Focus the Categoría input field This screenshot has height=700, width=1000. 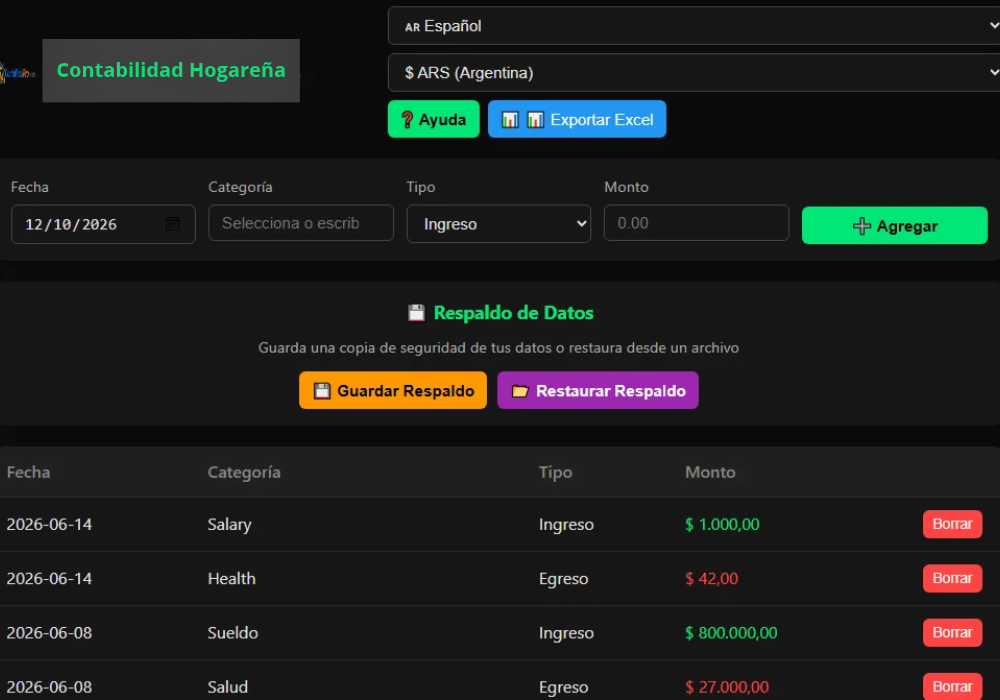click(x=301, y=223)
